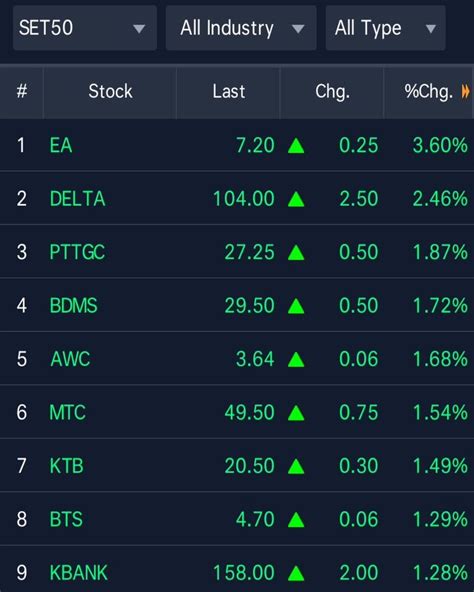Open the DELTA stock row

pyautogui.click(x=237, y=199)
